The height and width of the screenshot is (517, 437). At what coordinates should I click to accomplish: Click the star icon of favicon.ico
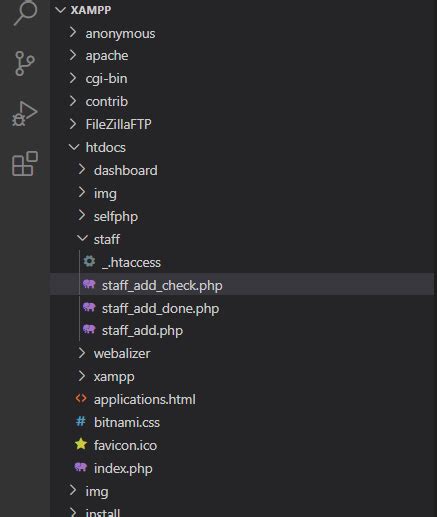81,444
